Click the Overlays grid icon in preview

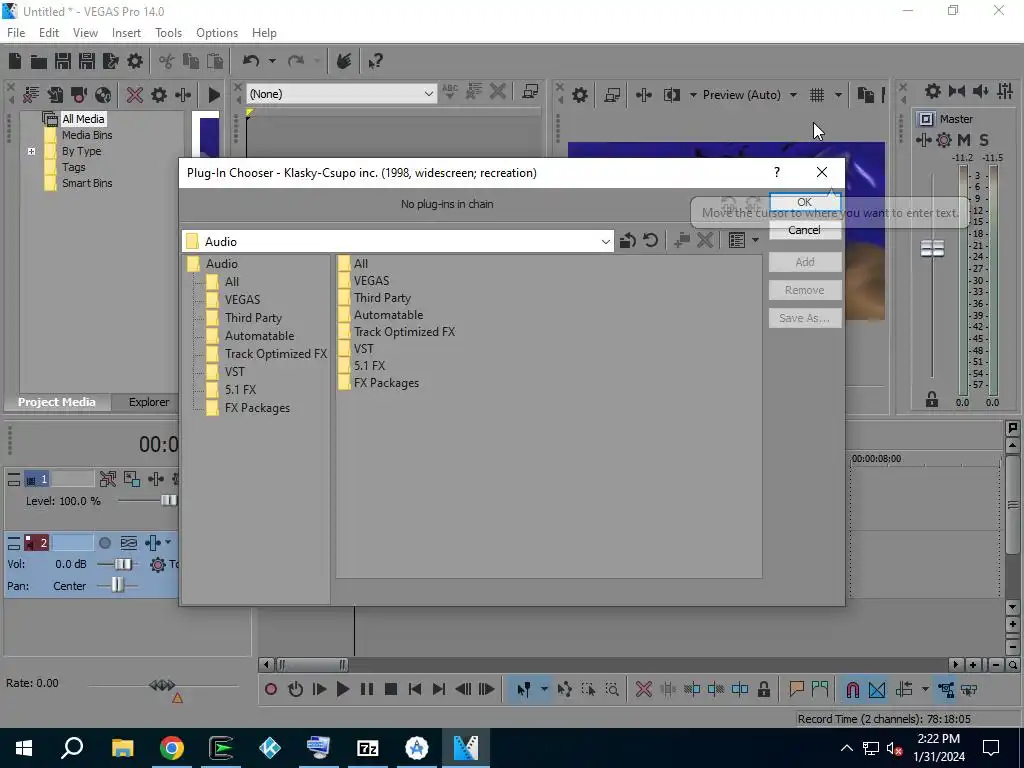(x=816, y=95)
